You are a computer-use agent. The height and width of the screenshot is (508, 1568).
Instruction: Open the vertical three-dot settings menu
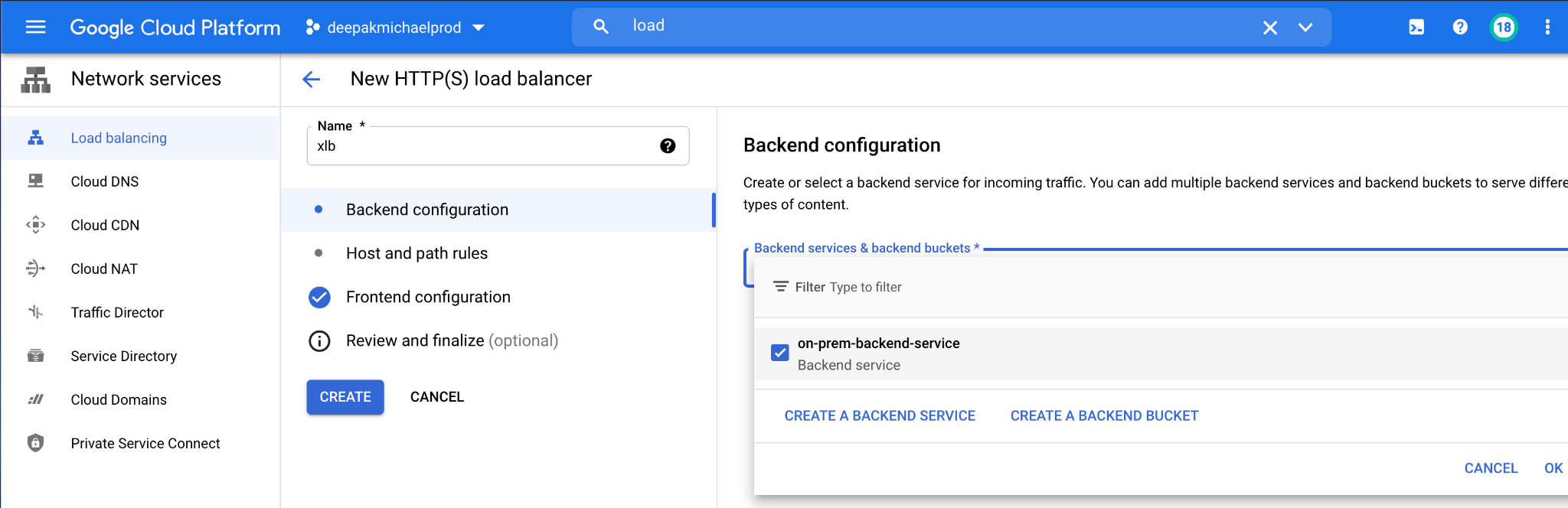point(1547,28)
